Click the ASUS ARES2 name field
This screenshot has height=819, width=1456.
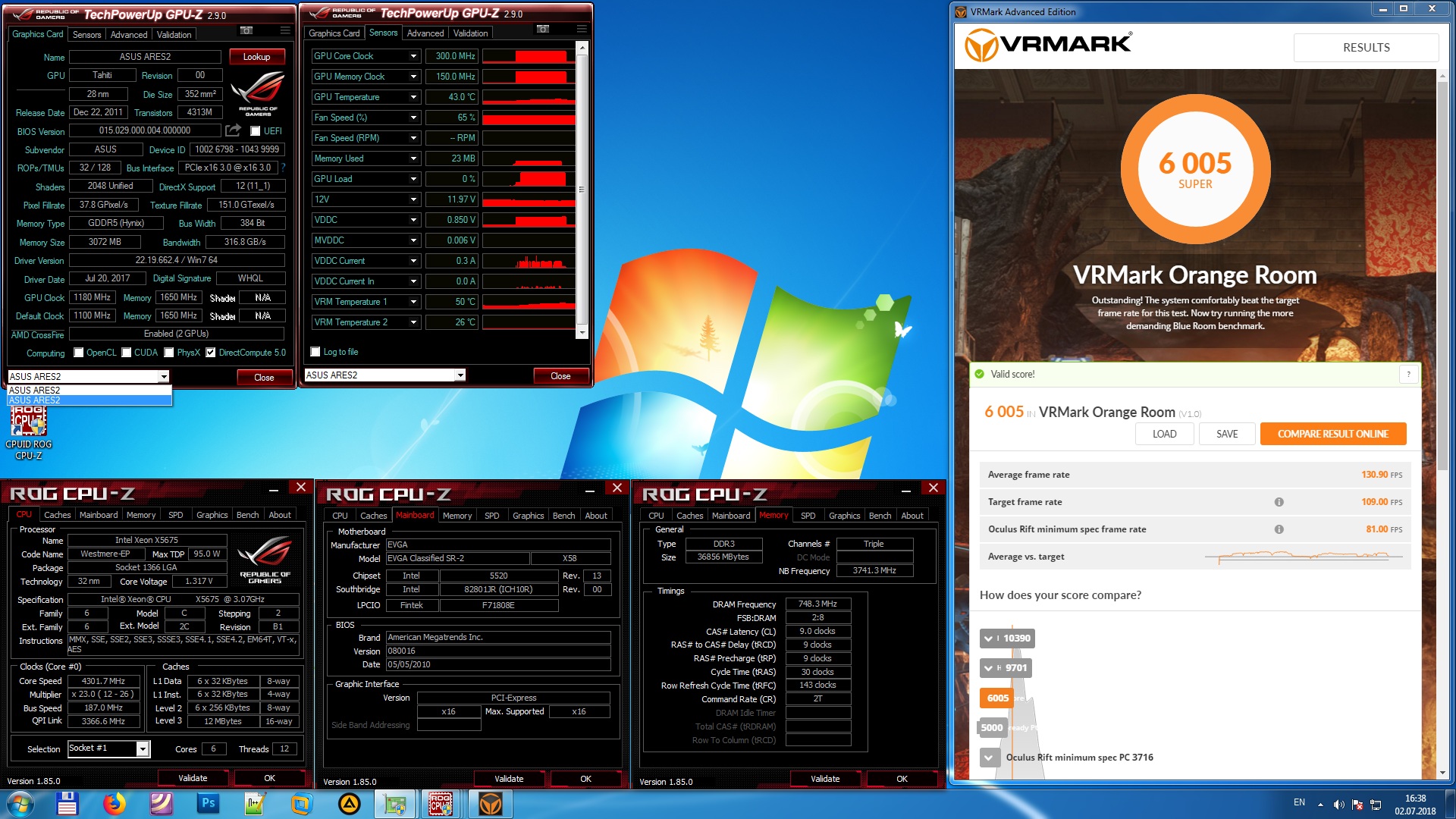[145, 57]
